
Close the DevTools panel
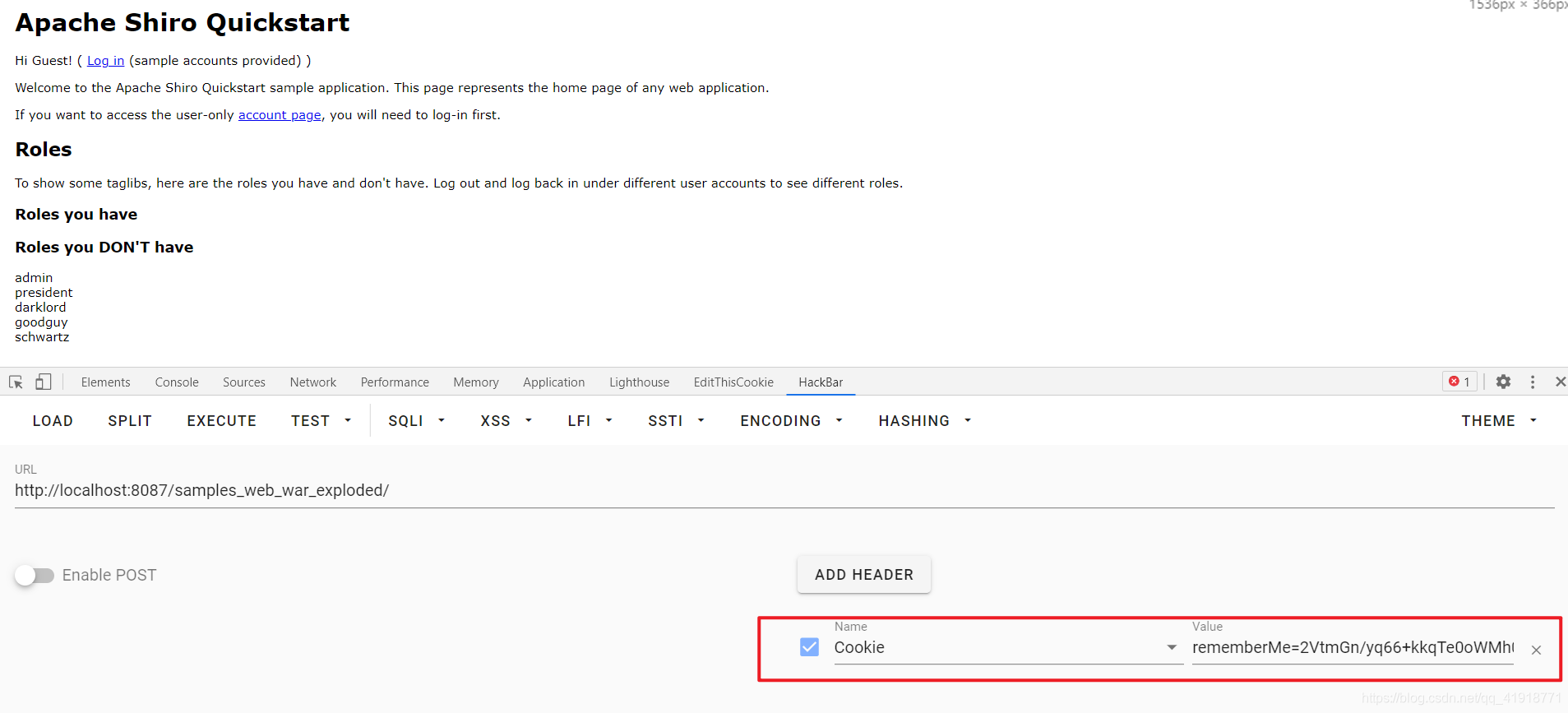click(x=1560, y=382)
